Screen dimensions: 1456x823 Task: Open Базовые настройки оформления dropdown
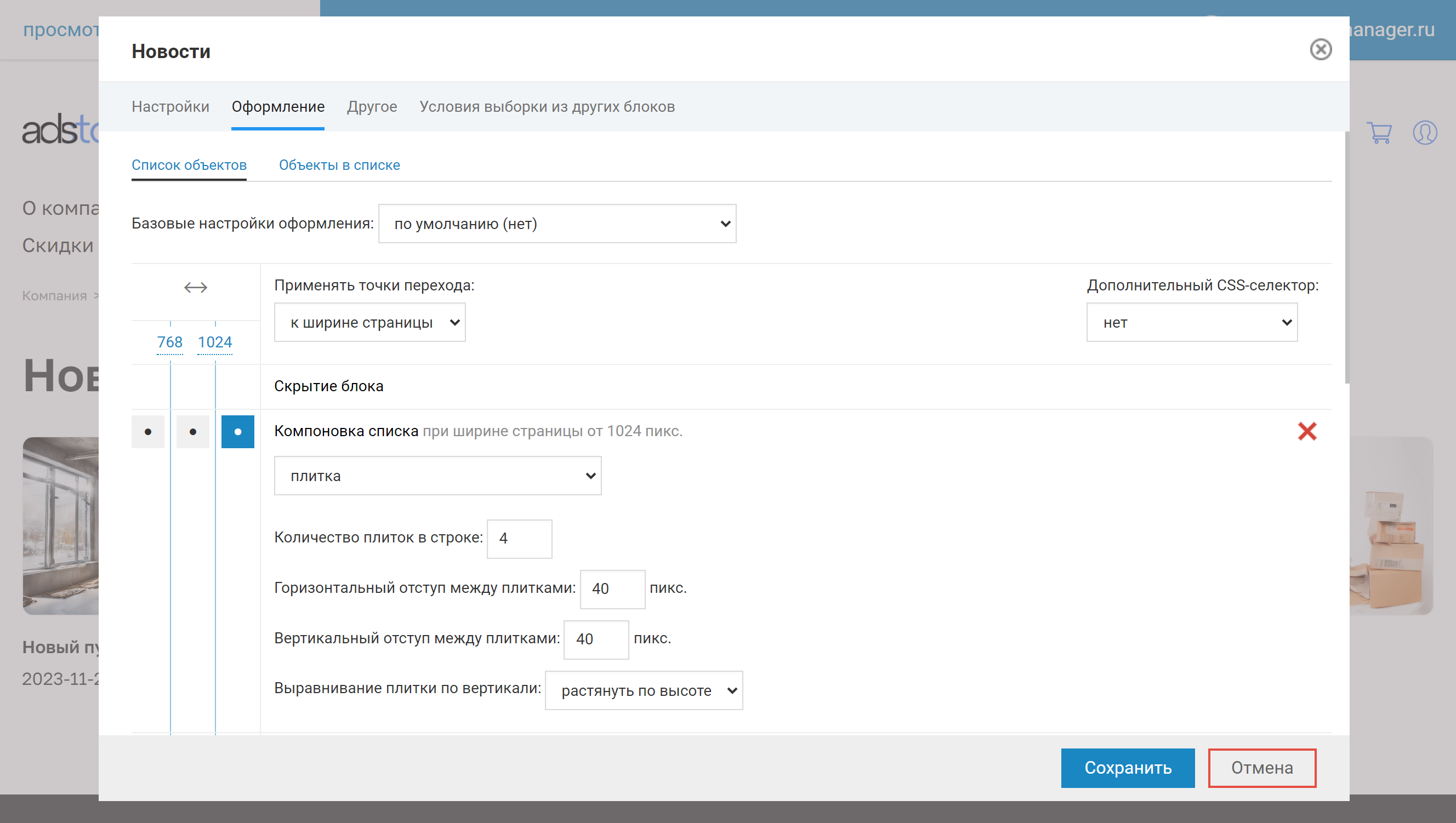click(x=557, y=224)
